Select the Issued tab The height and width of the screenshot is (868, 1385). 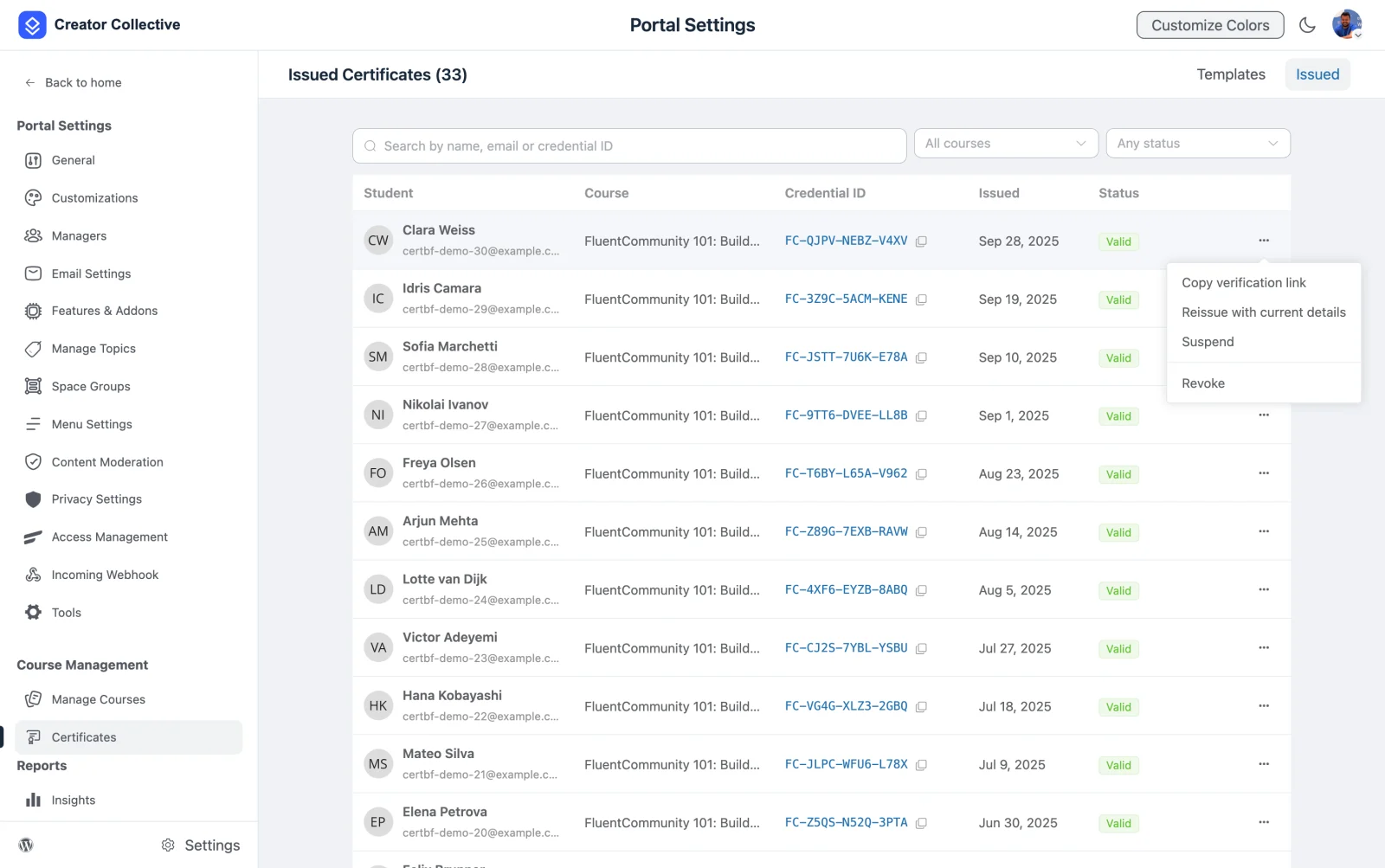click(1317, 74)
